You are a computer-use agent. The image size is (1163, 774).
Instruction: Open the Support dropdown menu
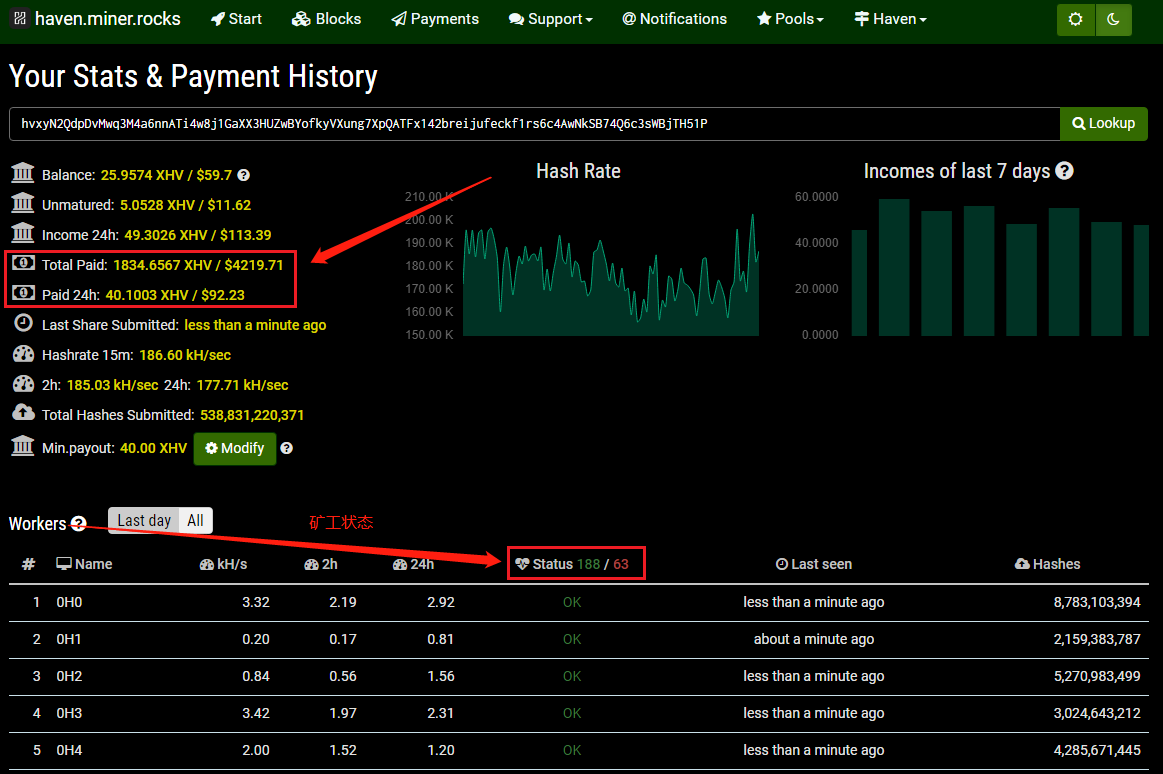pos(550,19)
